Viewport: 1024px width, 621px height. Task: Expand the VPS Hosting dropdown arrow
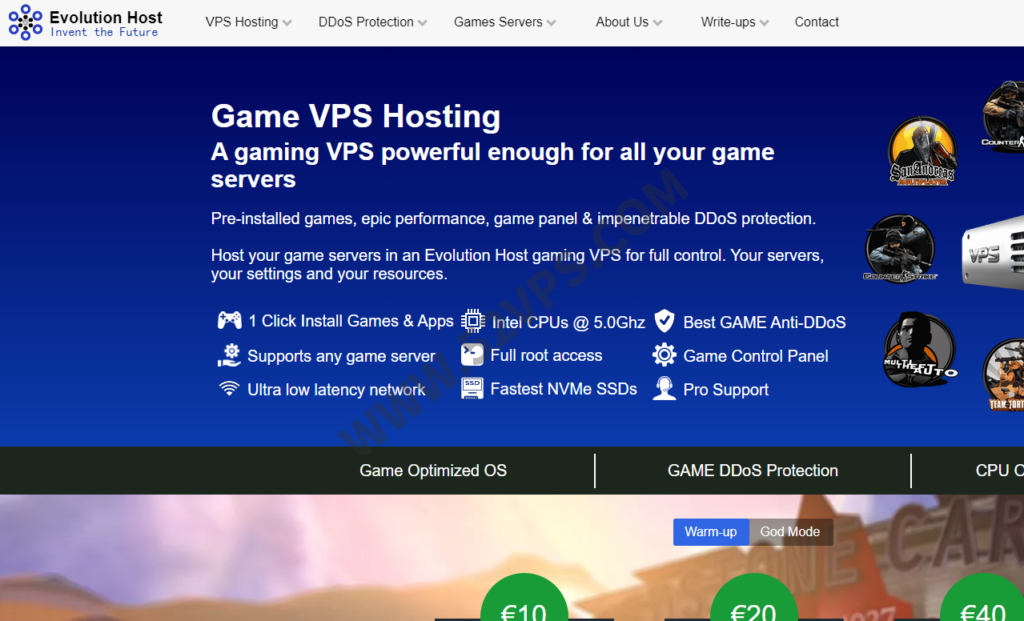(287, 23)
